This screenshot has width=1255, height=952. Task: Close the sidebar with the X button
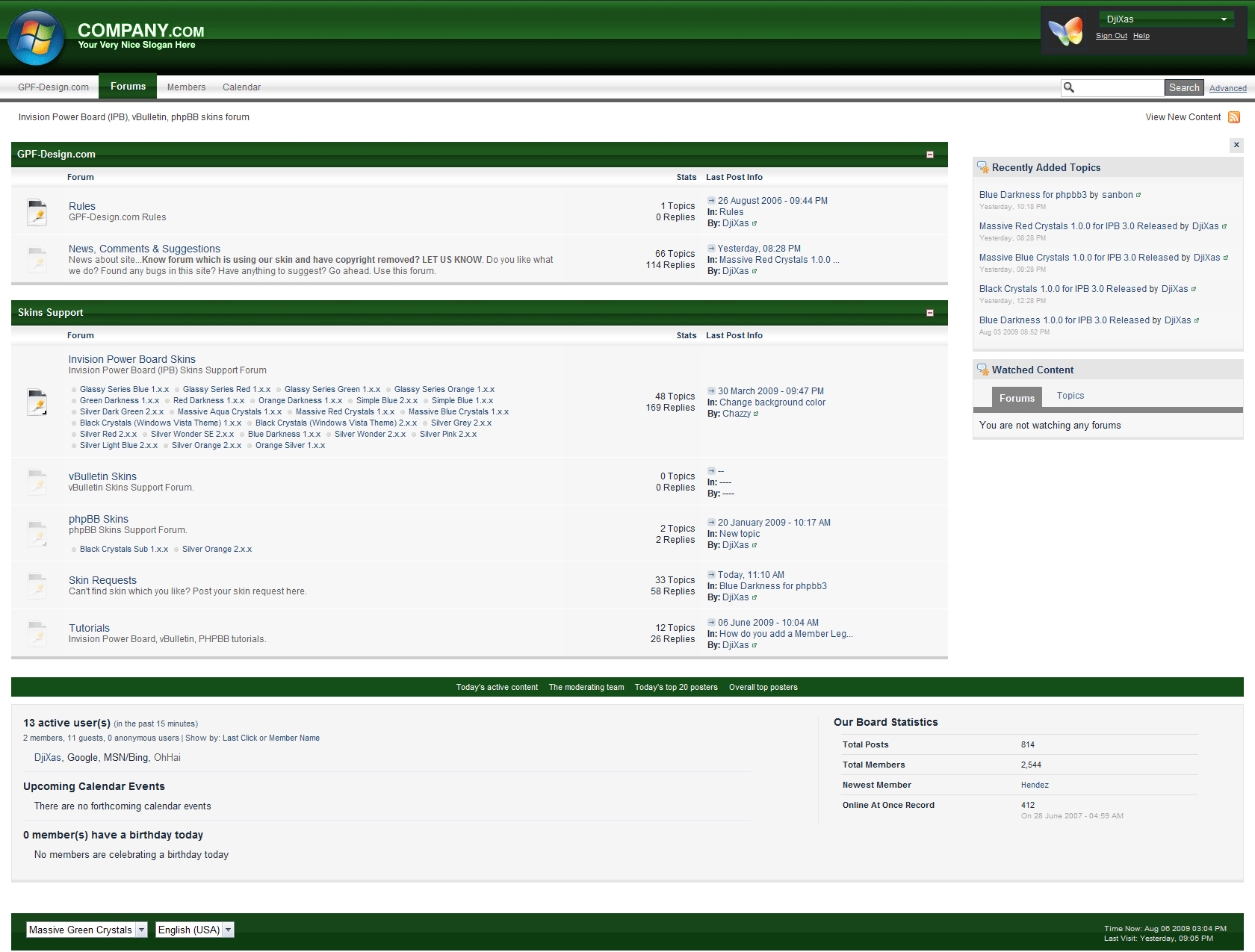1236,145
